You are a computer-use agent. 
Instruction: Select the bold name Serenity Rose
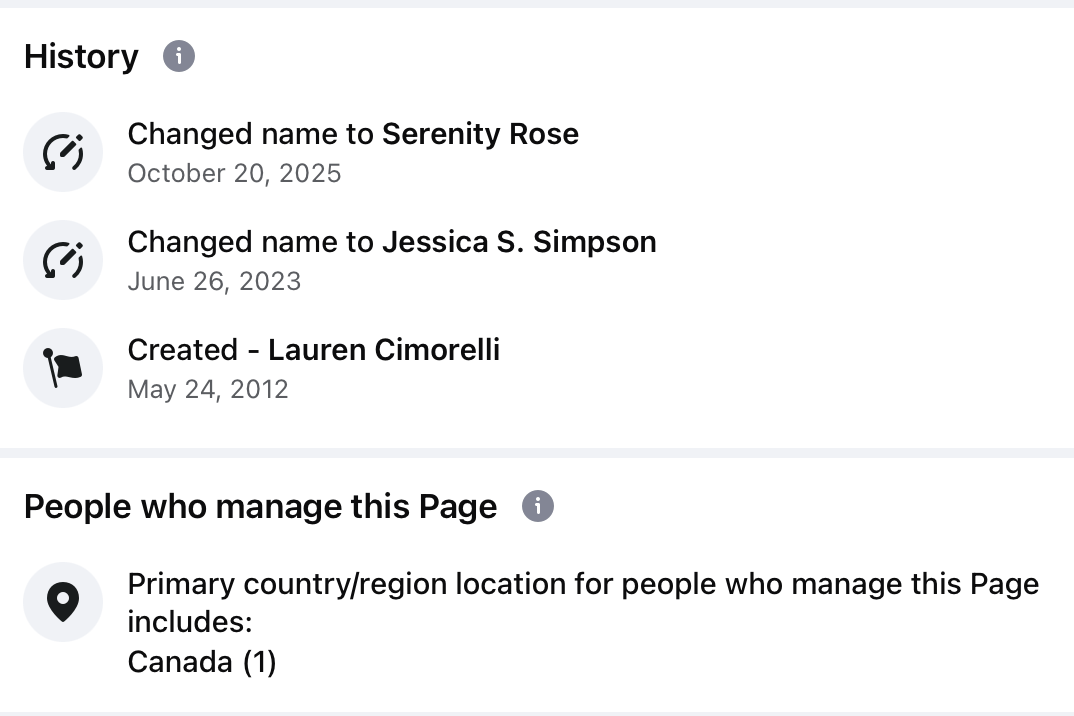pos(480,134)
